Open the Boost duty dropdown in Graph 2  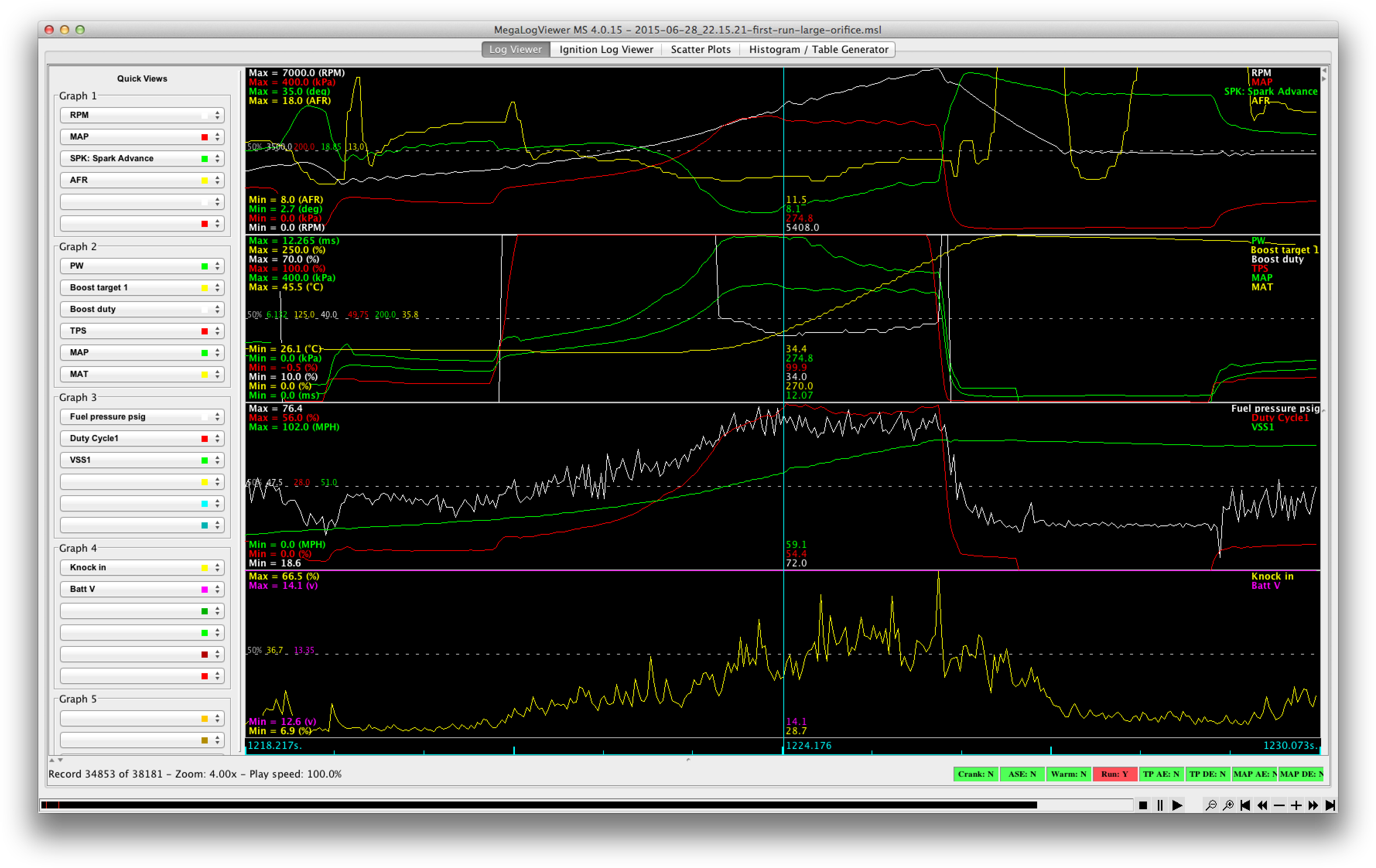coord(141,309)
